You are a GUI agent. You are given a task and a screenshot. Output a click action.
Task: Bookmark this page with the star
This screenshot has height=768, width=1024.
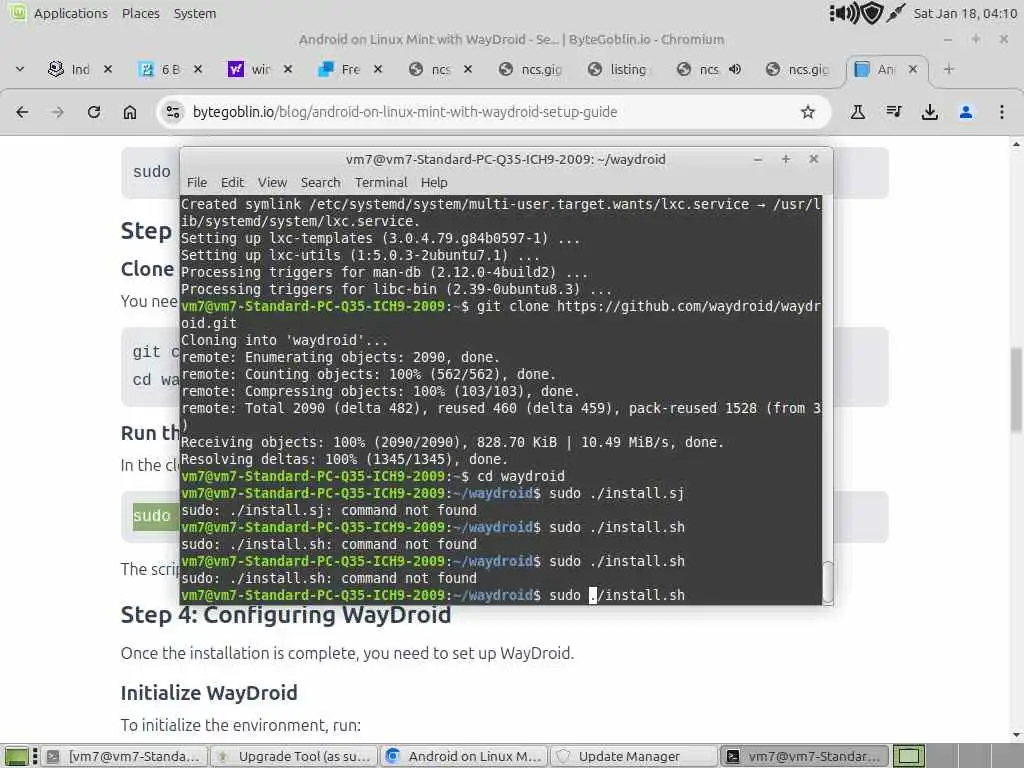click(x=808, y=112)
